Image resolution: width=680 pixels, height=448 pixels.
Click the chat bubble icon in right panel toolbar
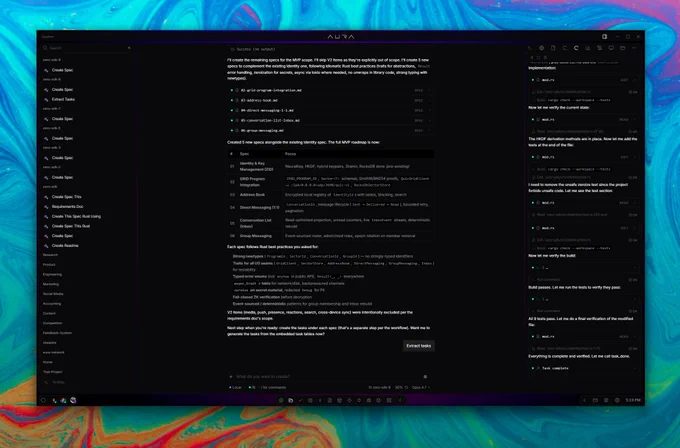coord(611,48)
